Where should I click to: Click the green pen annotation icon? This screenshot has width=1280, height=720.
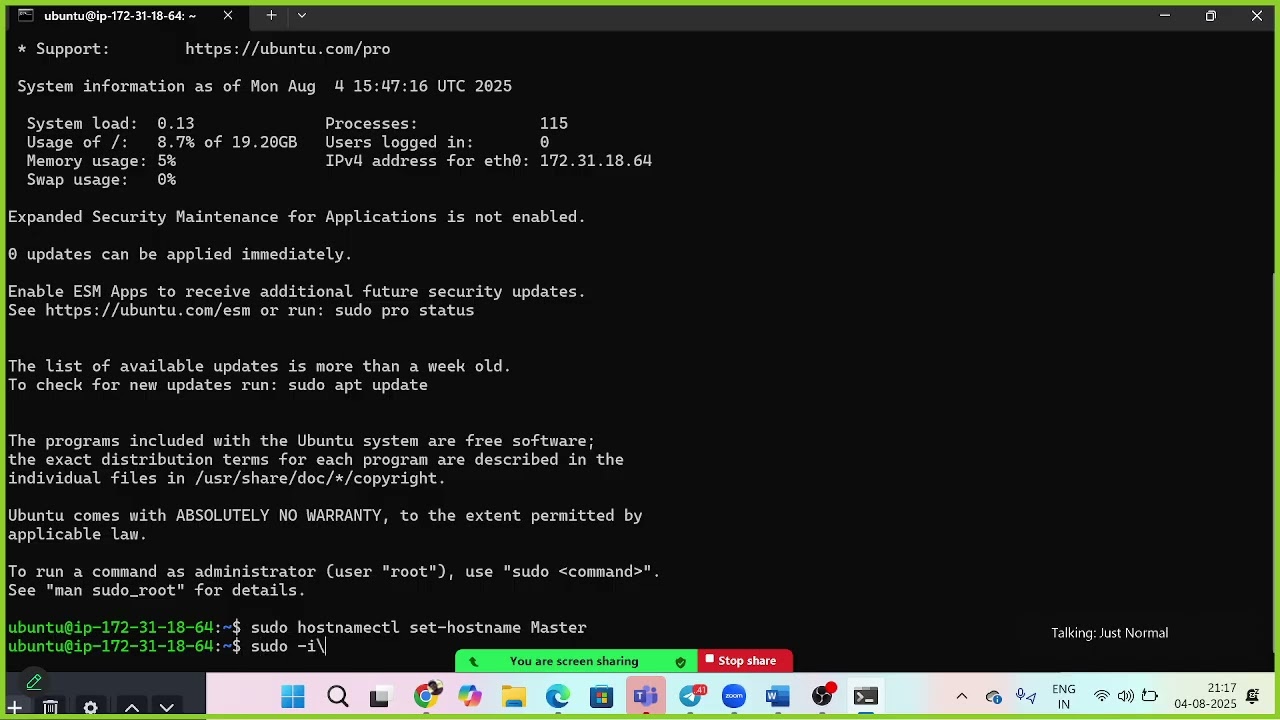(34, 682)
